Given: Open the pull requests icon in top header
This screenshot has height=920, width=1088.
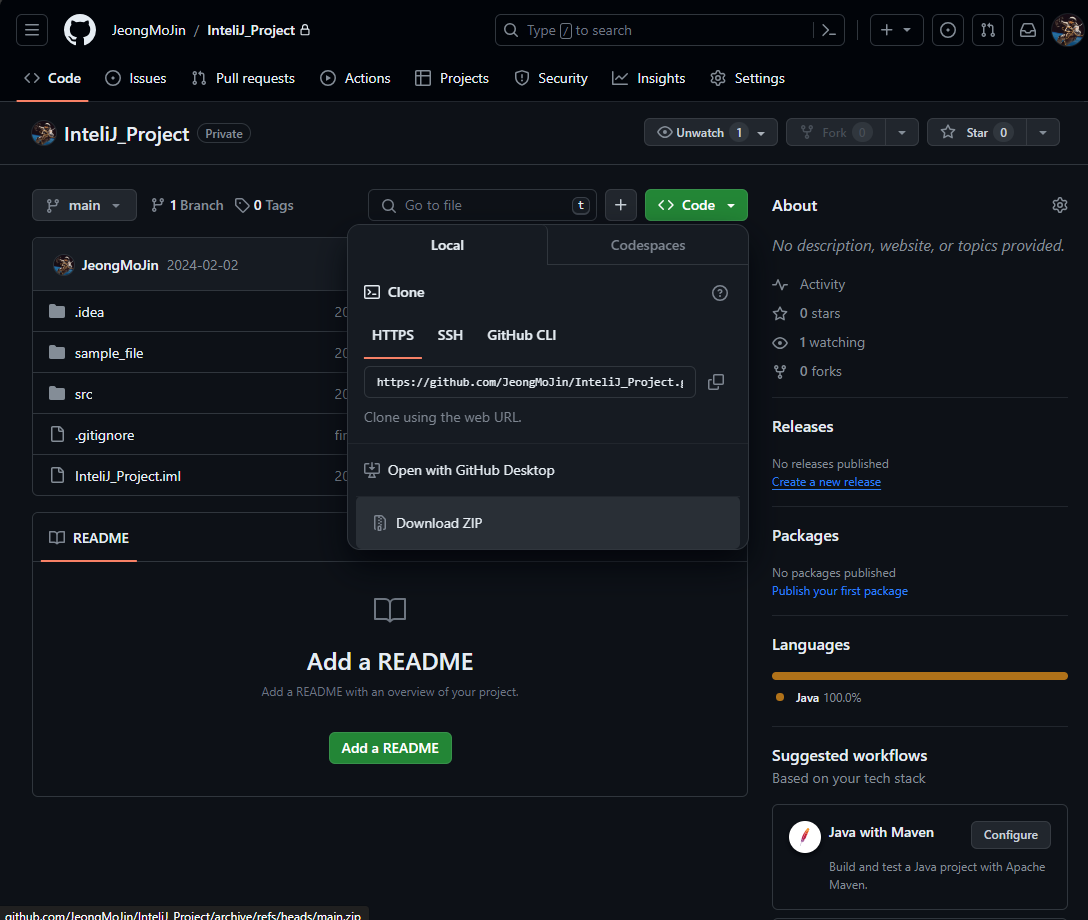Looking at the screenshot, I should pyautogui.click(x=987, y=30).
